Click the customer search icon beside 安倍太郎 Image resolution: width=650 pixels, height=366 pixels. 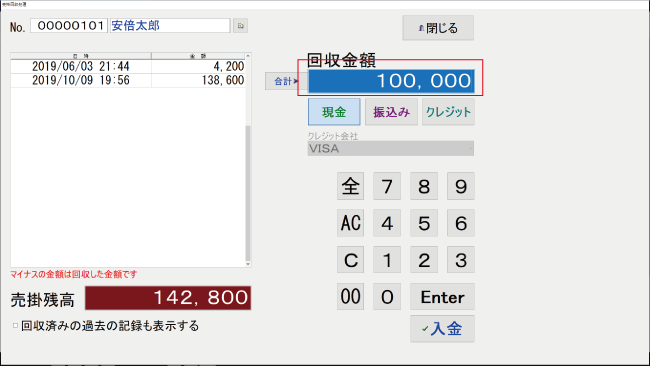coord(240,26)
